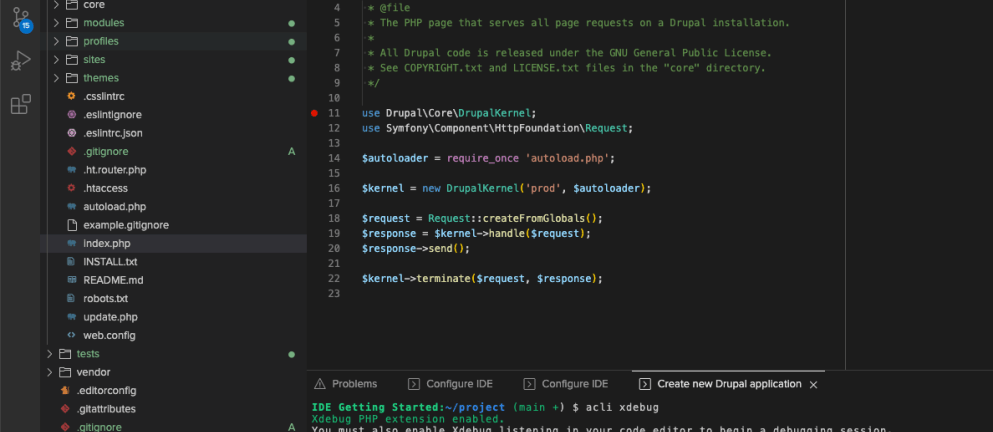Viewport: 993px width, 432px height.
Task: Expand the modules folder
Action: tap(104, 23)
